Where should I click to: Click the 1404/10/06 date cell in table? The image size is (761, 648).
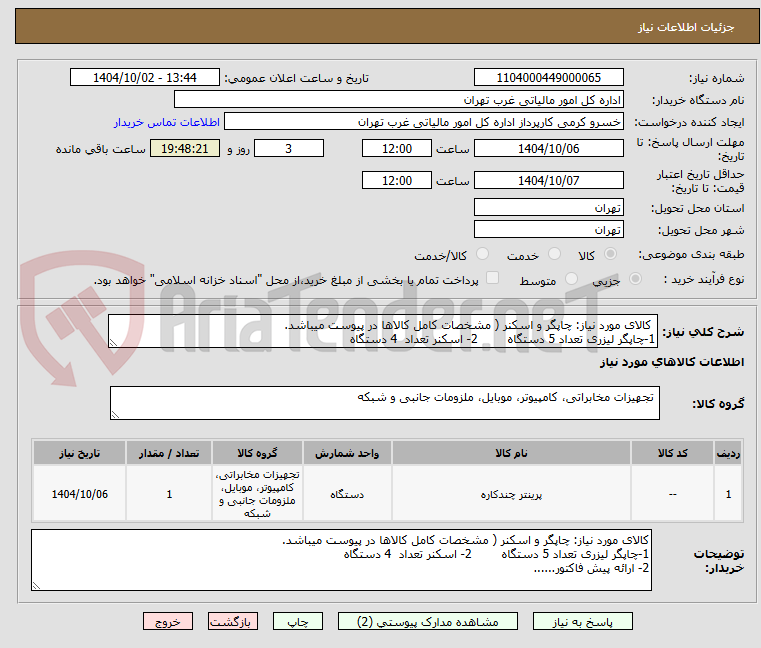tap(80, 494)
